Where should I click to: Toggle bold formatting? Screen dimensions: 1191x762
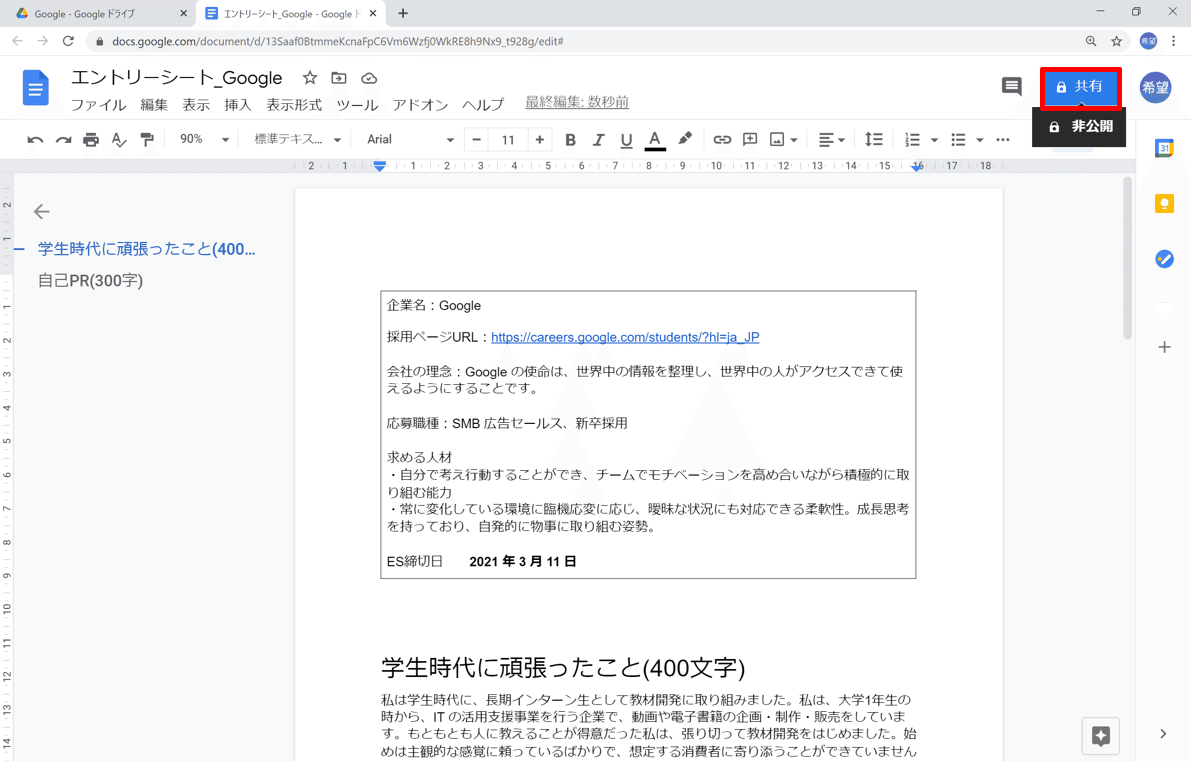[570, 139]
